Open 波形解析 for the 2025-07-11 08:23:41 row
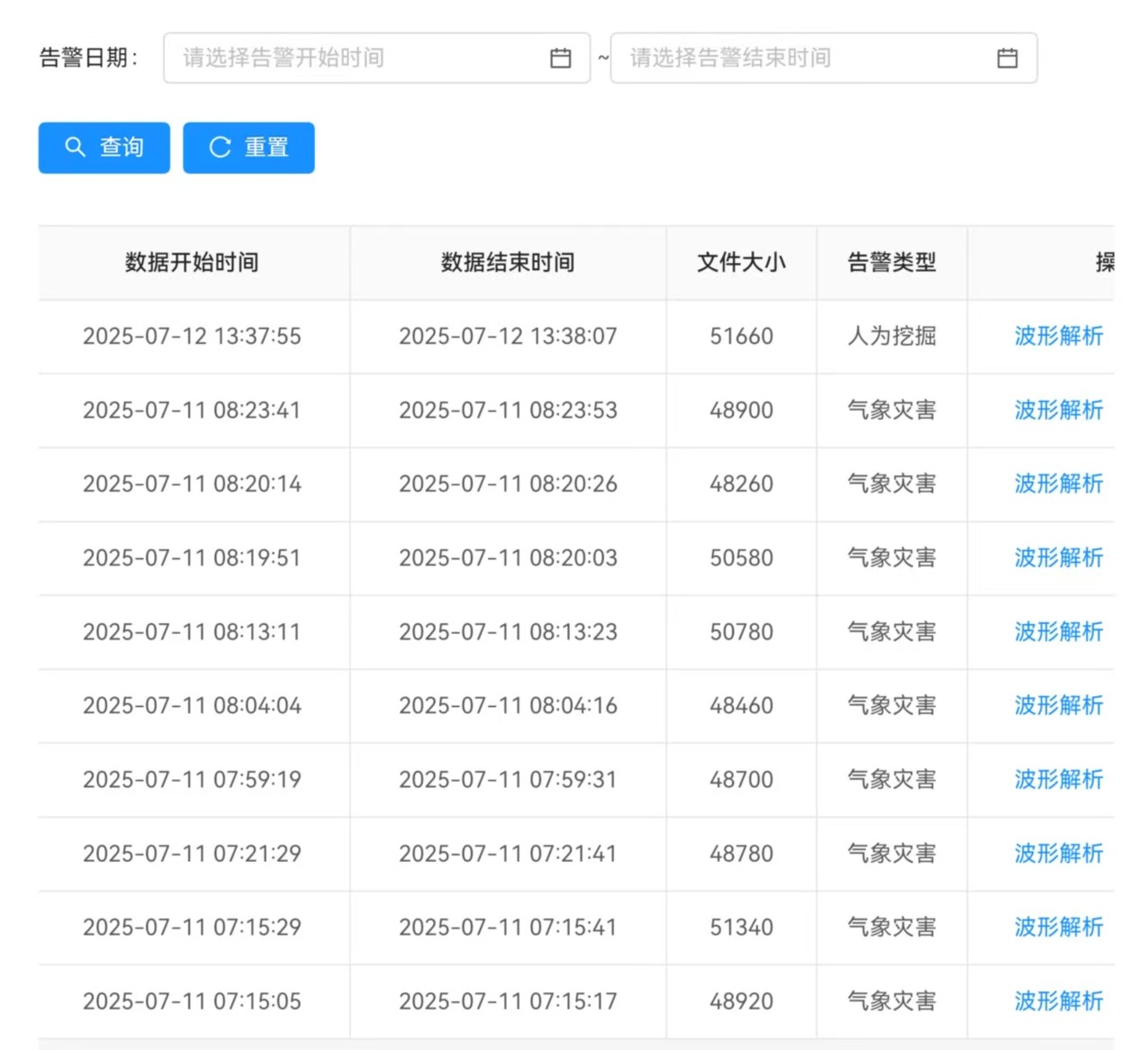The width and height of the screenshot is (1148, 1050). 1059,410
